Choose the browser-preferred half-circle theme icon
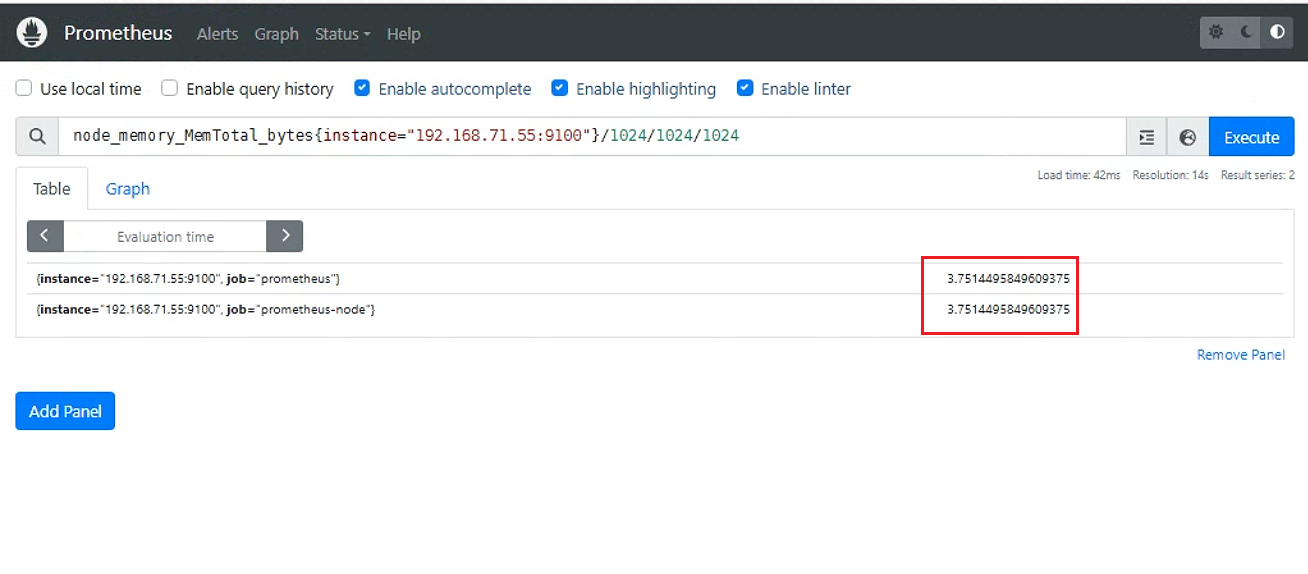This screenshot has width=1308, height=574. click(x=1277, y=32)
